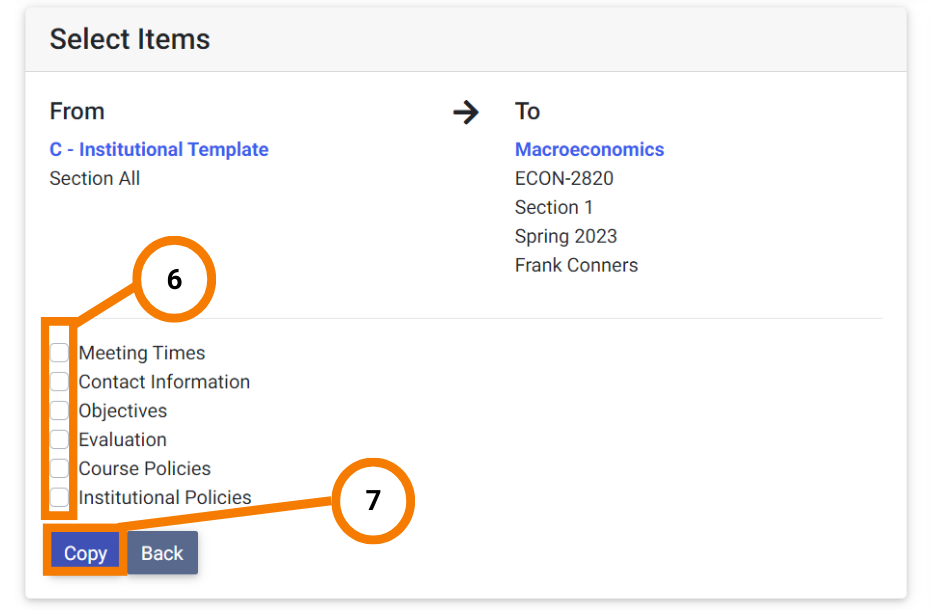This screenshot has height=610, width=945.
Task: Click the Section All text under From
Action: pos(95,178)
